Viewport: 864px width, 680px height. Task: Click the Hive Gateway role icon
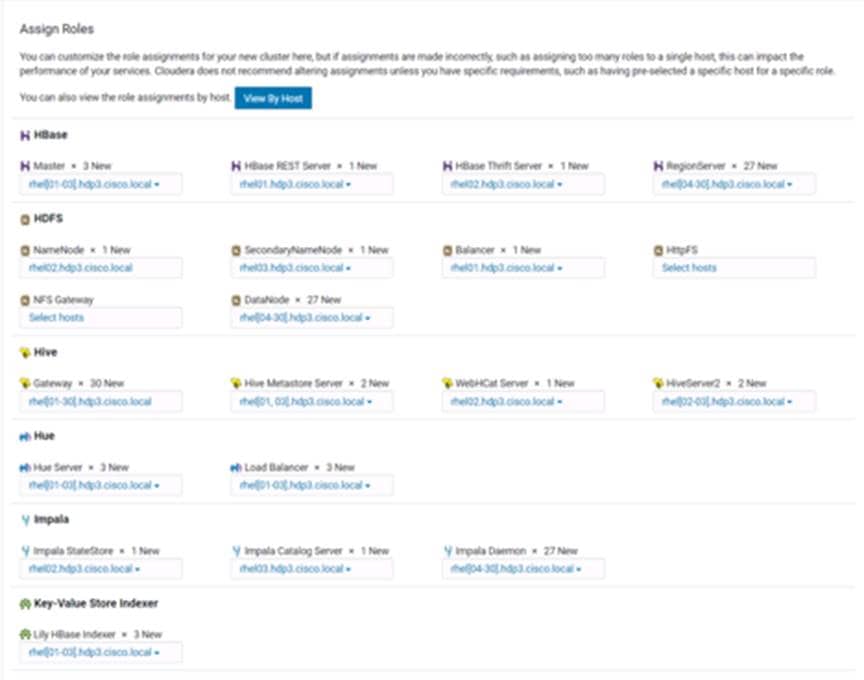coord(25,383)
